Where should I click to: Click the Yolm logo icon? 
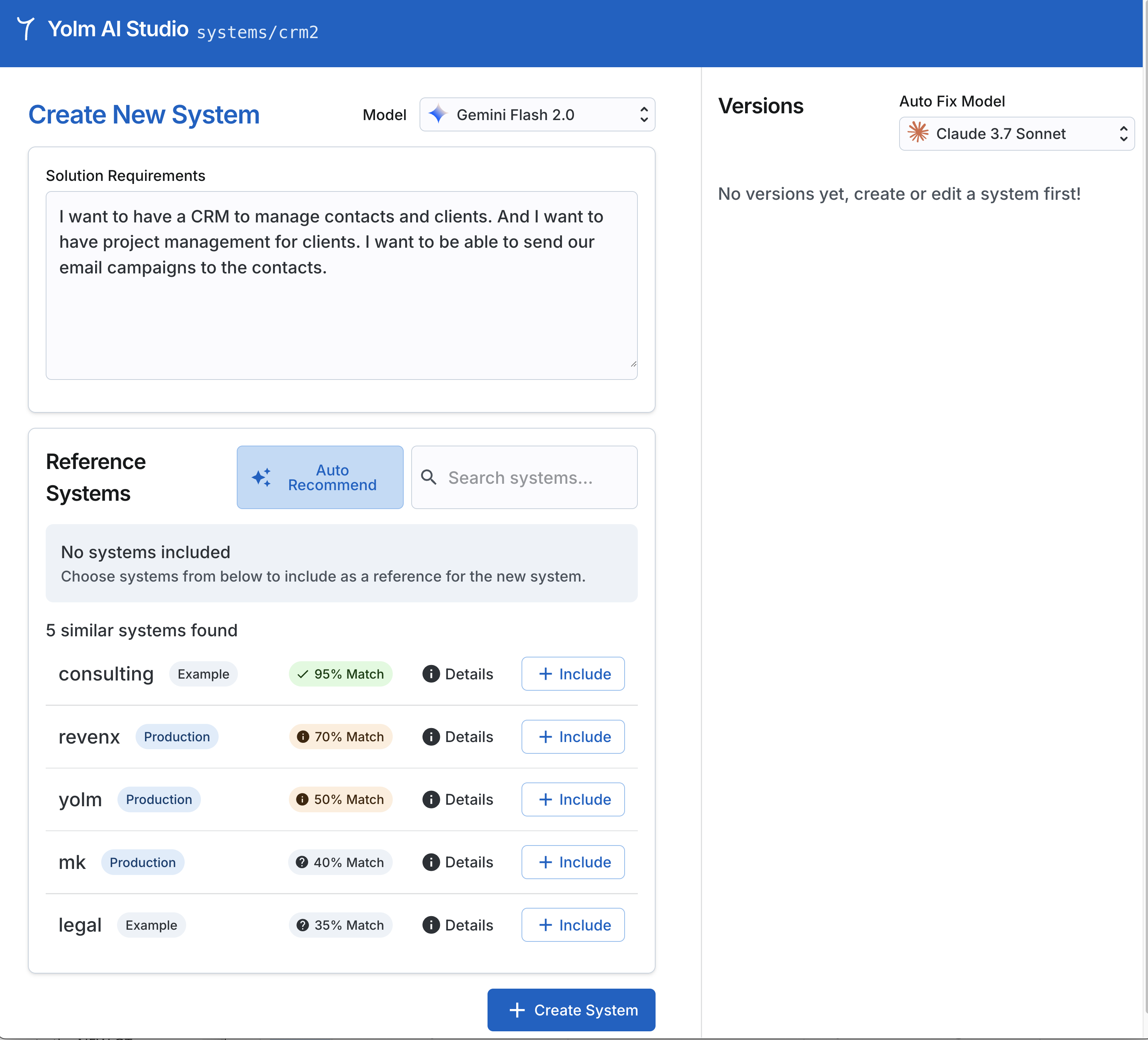tap(26, 28)
